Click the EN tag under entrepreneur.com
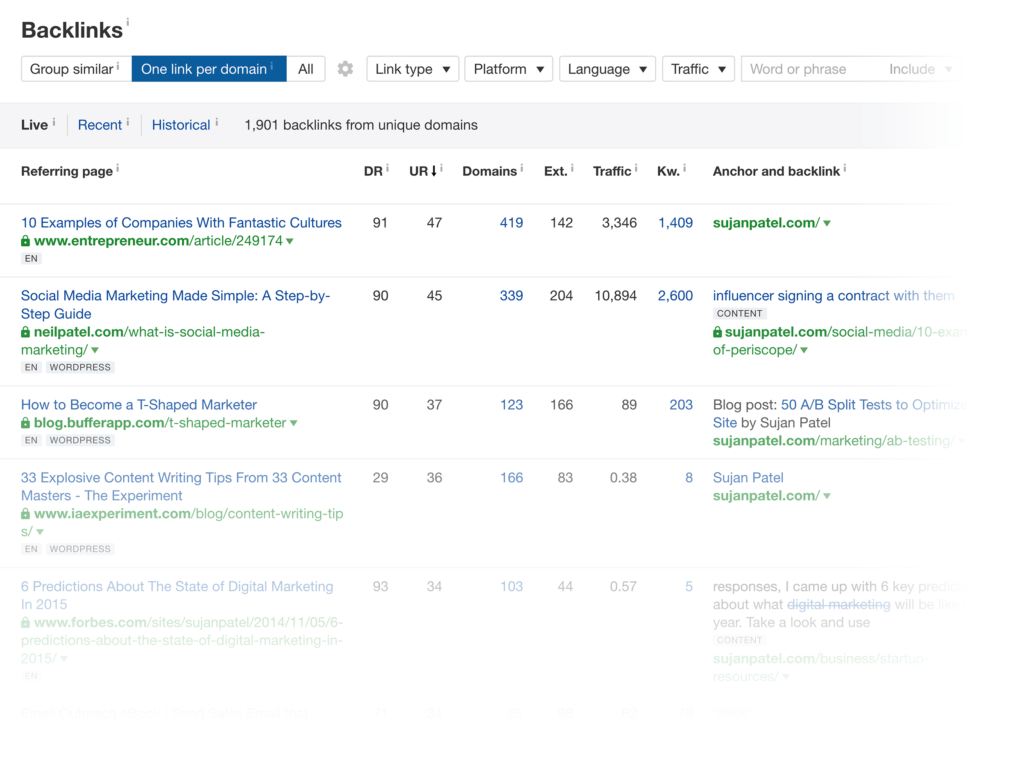Viewport: 1024px width, 761px height. [31, 258]
